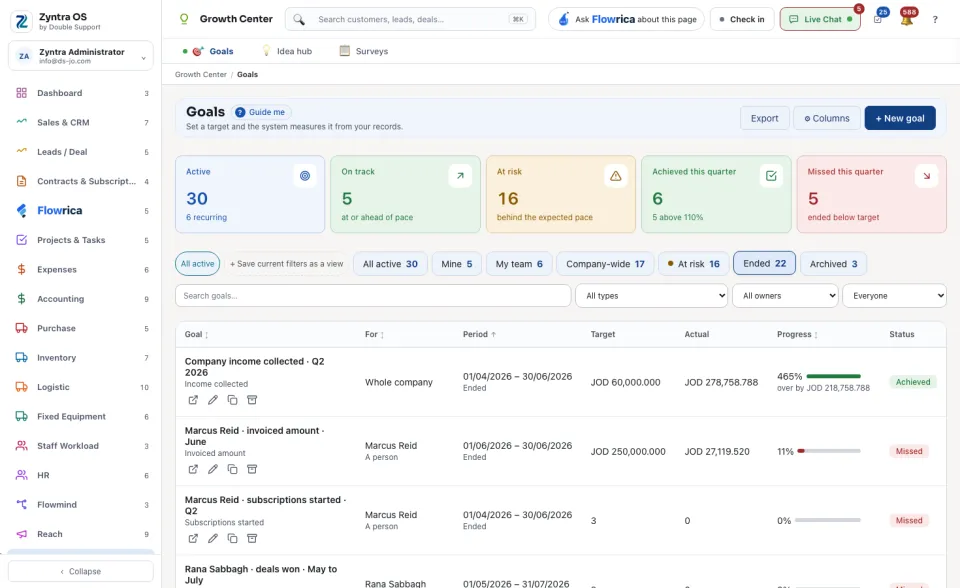The height and width of the screenshot is (588, 960).
Task: Open HR module in sidebar
Action: [81, 475]
